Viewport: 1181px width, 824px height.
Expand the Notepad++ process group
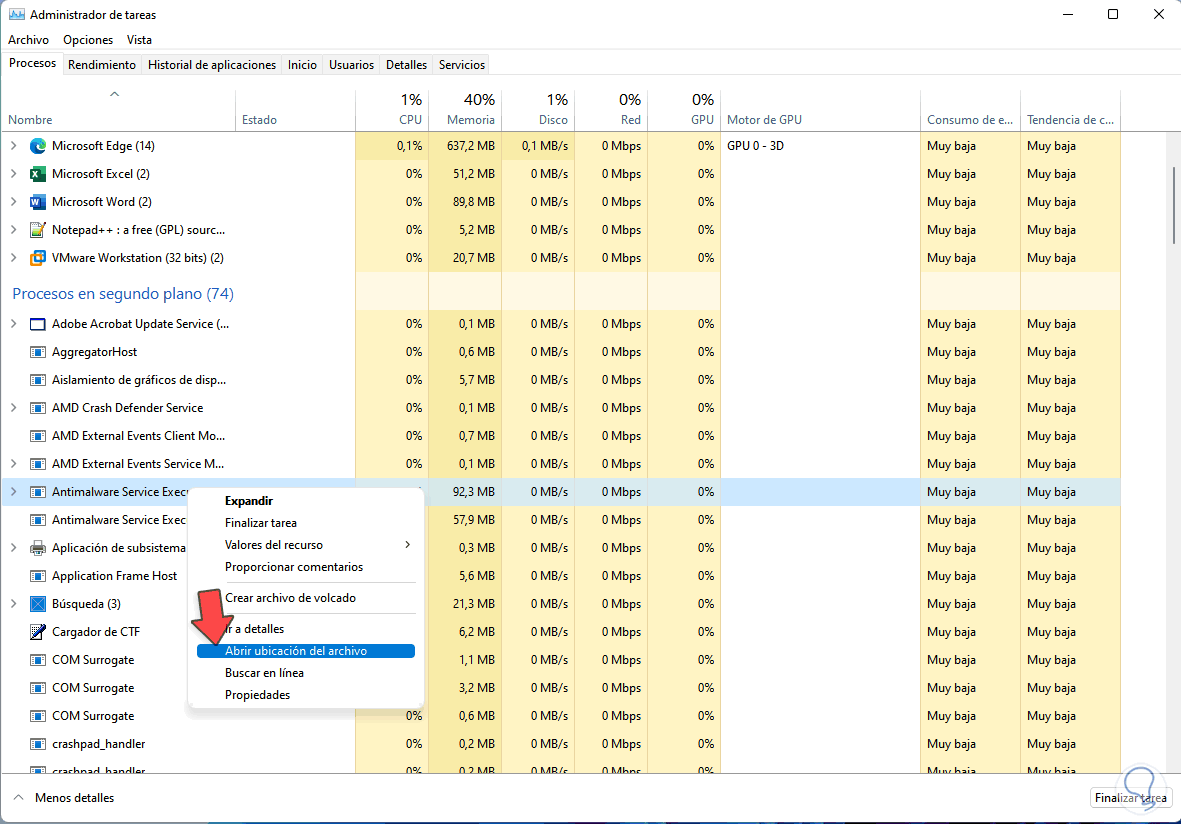(x=14, y=229)
